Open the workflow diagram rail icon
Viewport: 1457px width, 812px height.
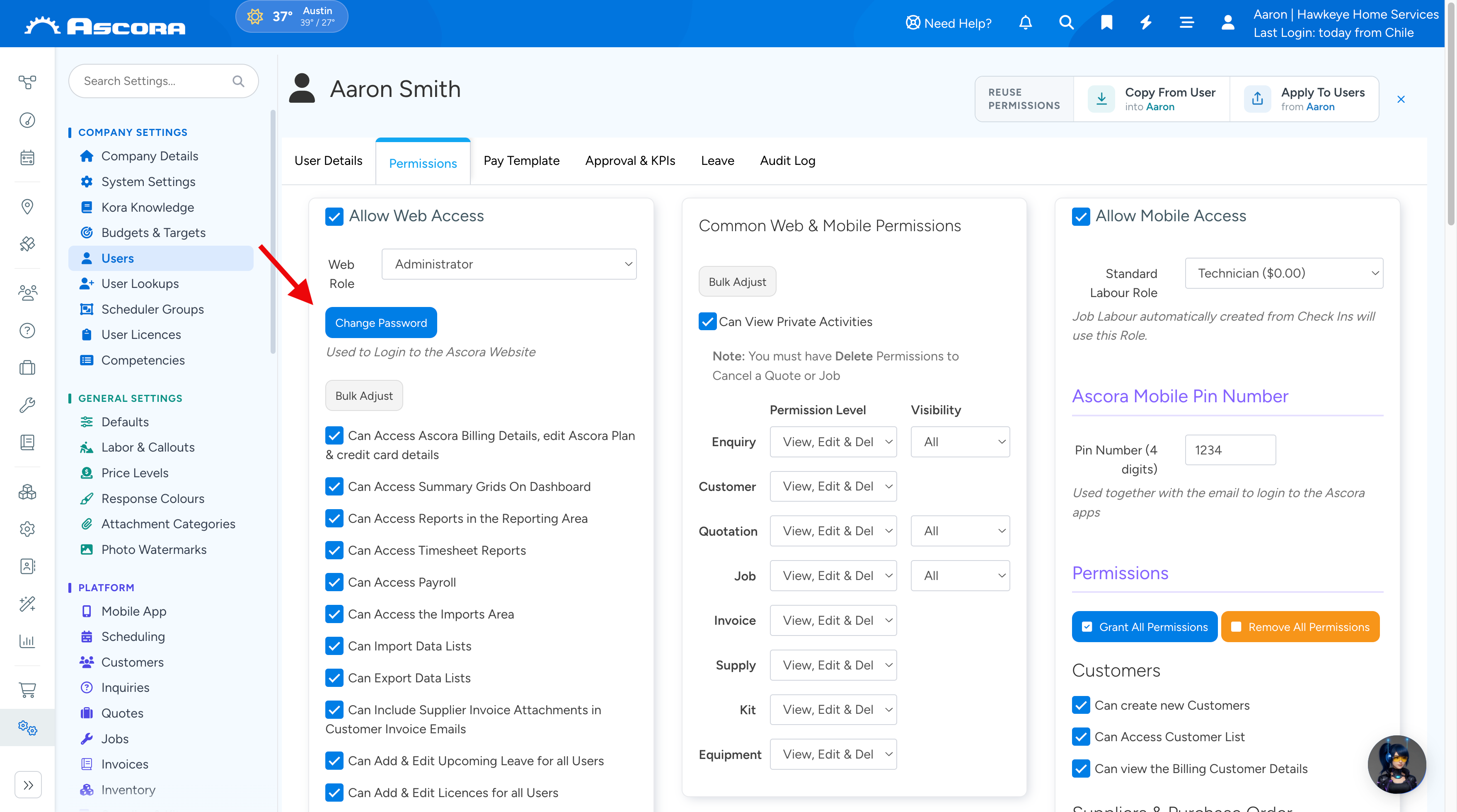[27, 82]
